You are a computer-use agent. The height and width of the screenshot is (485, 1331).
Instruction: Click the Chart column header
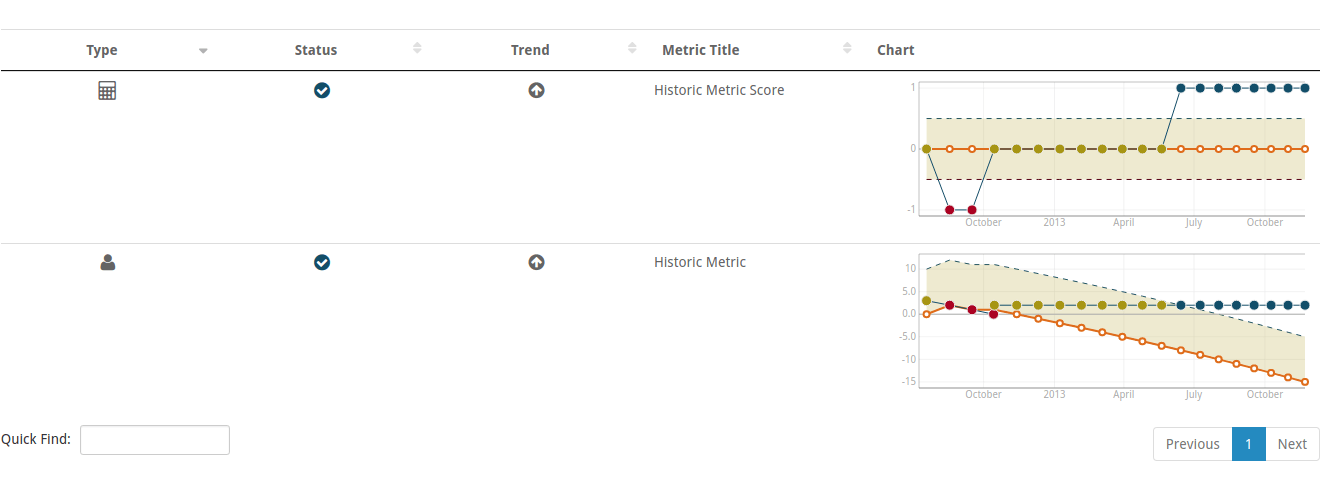(x=895, y=50)
